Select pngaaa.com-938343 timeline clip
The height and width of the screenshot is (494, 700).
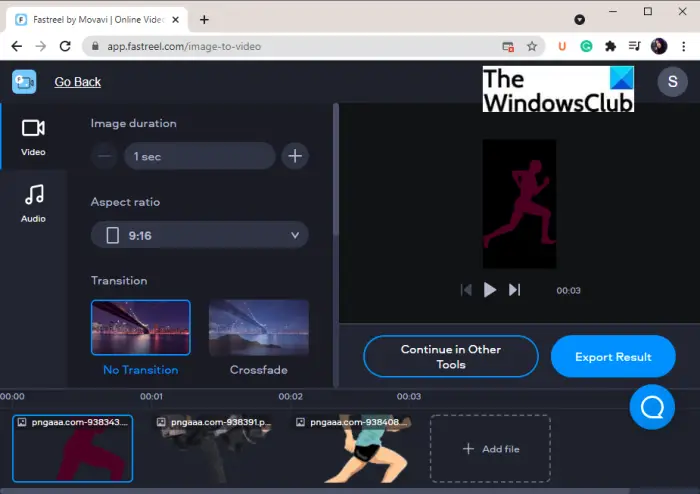coord(73,448)
